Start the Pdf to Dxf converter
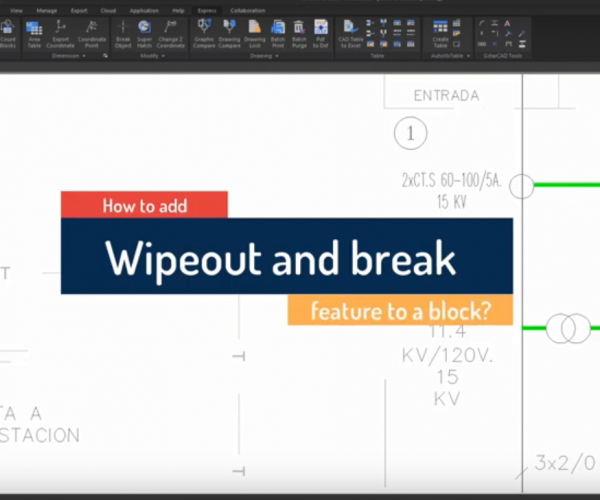This screenshot has width=600, height=500. pyautogui.click(x=321, y=34)
